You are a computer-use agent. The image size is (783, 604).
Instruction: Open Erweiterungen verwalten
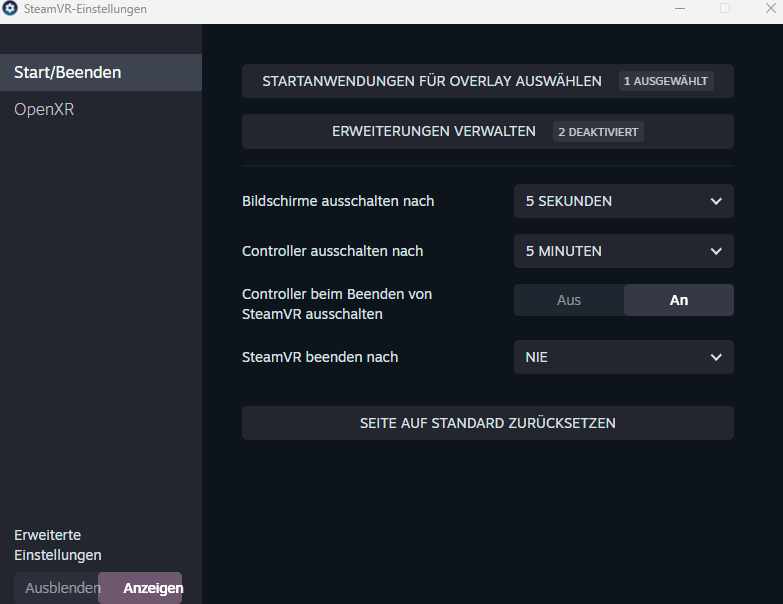click(x=488, y=132)
